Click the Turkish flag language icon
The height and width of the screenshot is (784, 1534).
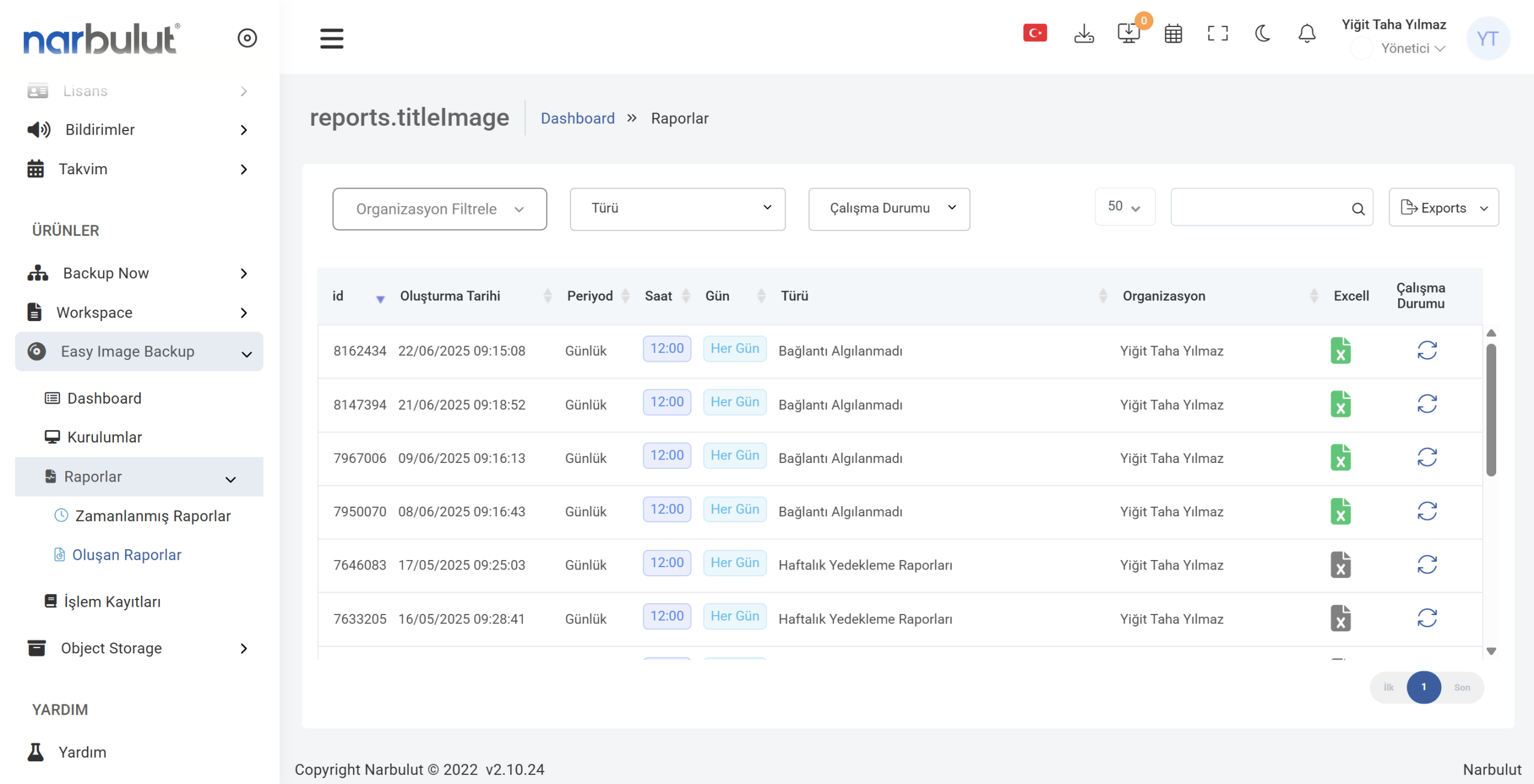point(1035,33)
